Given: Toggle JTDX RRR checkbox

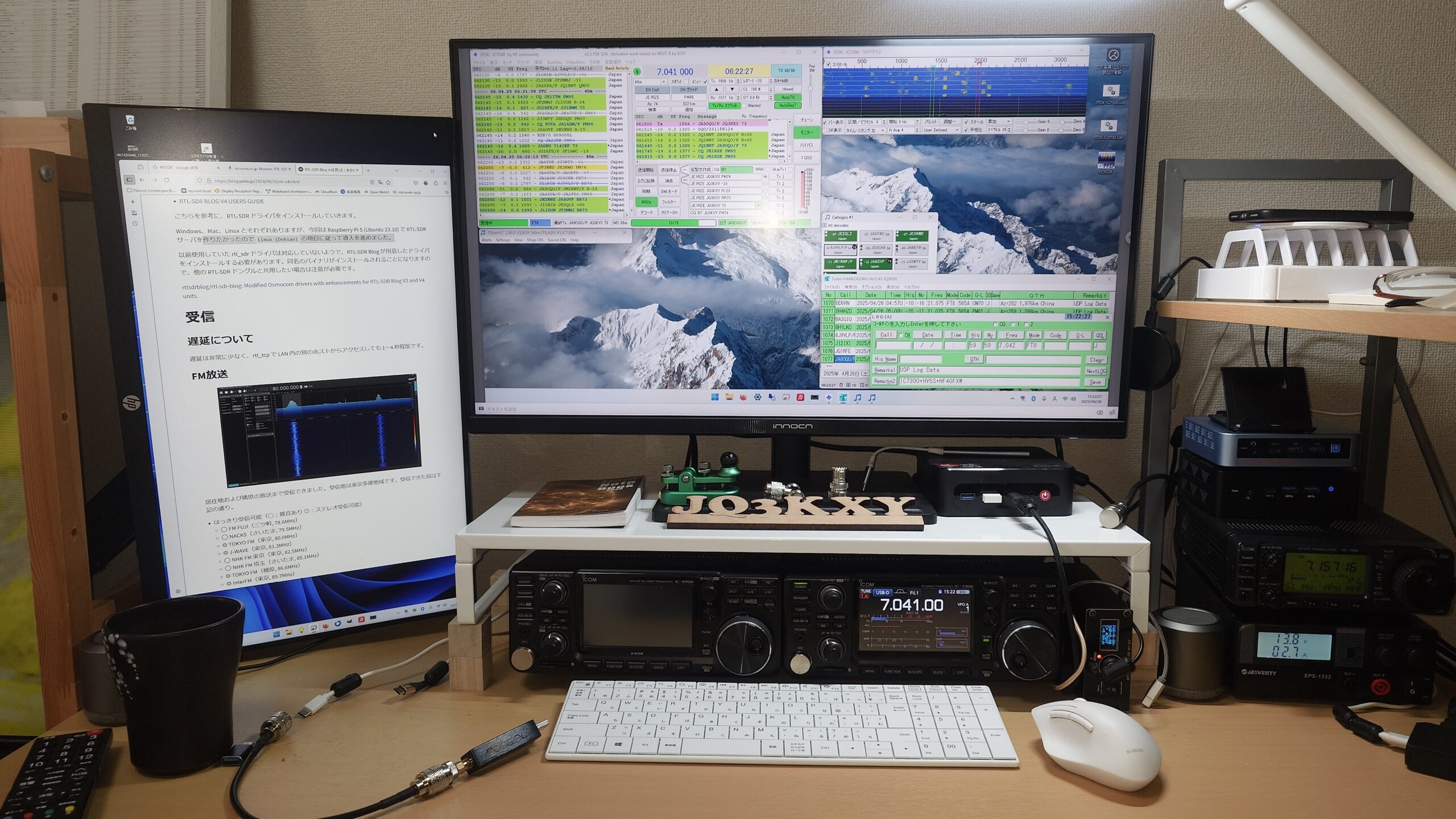Looking at the screenshot, I should point(768,169).
